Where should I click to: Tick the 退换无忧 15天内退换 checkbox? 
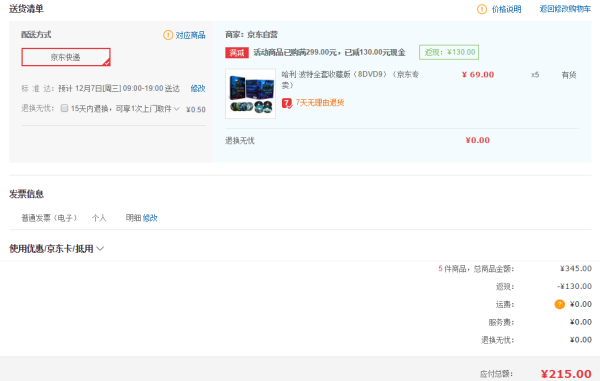[x=64, y=108]
